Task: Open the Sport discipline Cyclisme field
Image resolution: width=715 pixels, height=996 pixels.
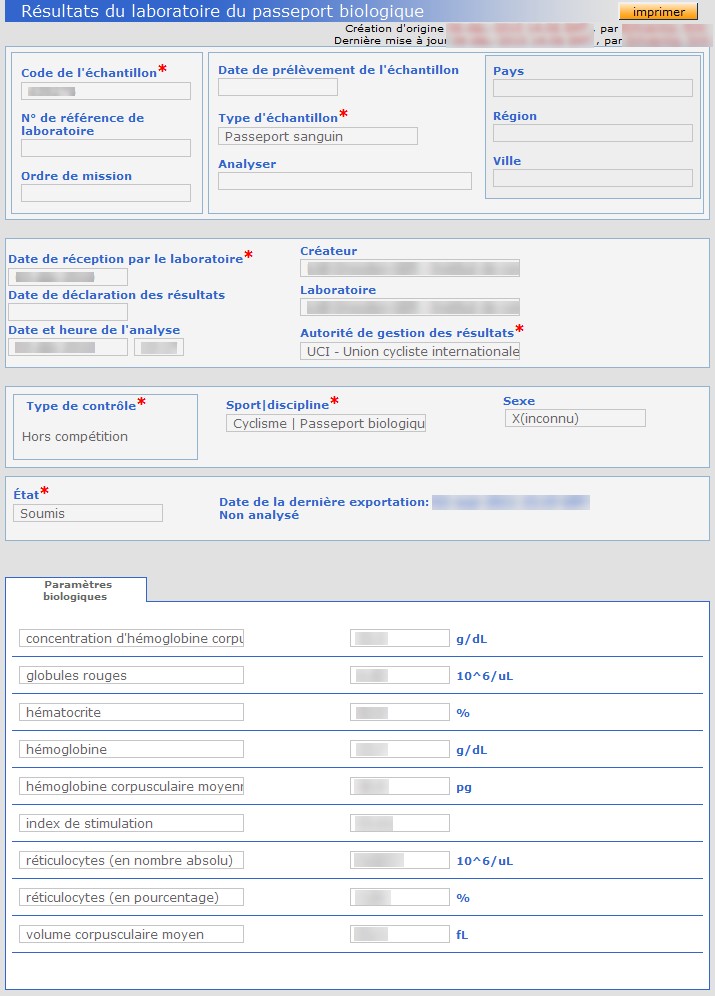Action: (326, 424)
